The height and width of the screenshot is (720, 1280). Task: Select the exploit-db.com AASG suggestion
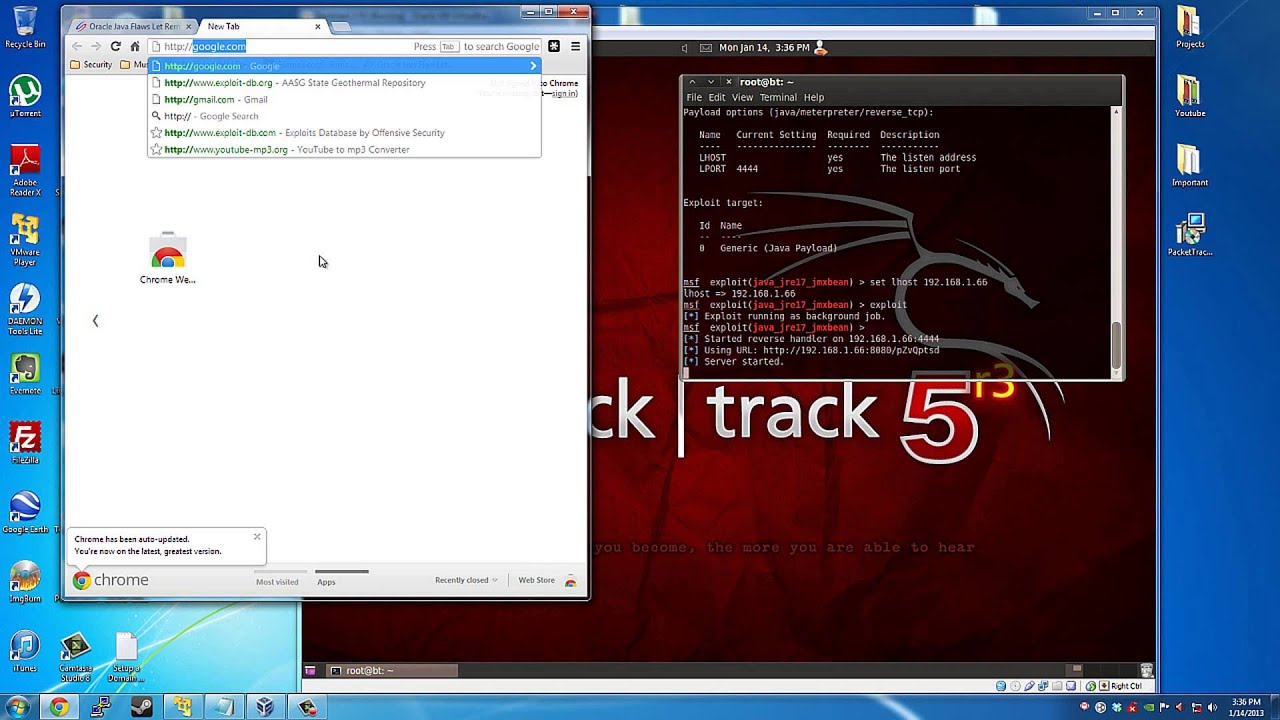pos(344,83)
